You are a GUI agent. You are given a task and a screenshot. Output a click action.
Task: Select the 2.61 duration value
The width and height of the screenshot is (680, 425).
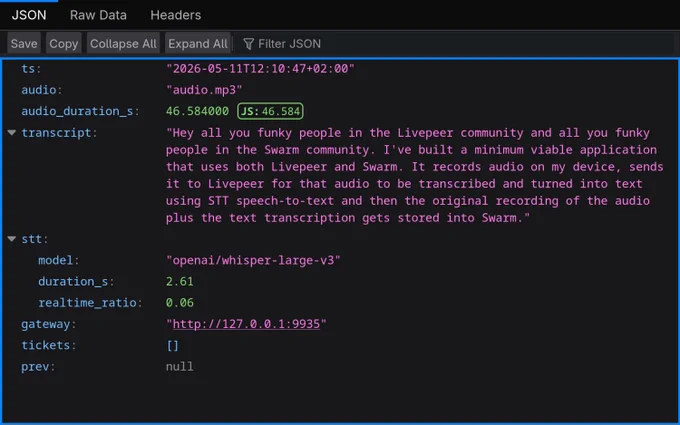click(180, 281)
